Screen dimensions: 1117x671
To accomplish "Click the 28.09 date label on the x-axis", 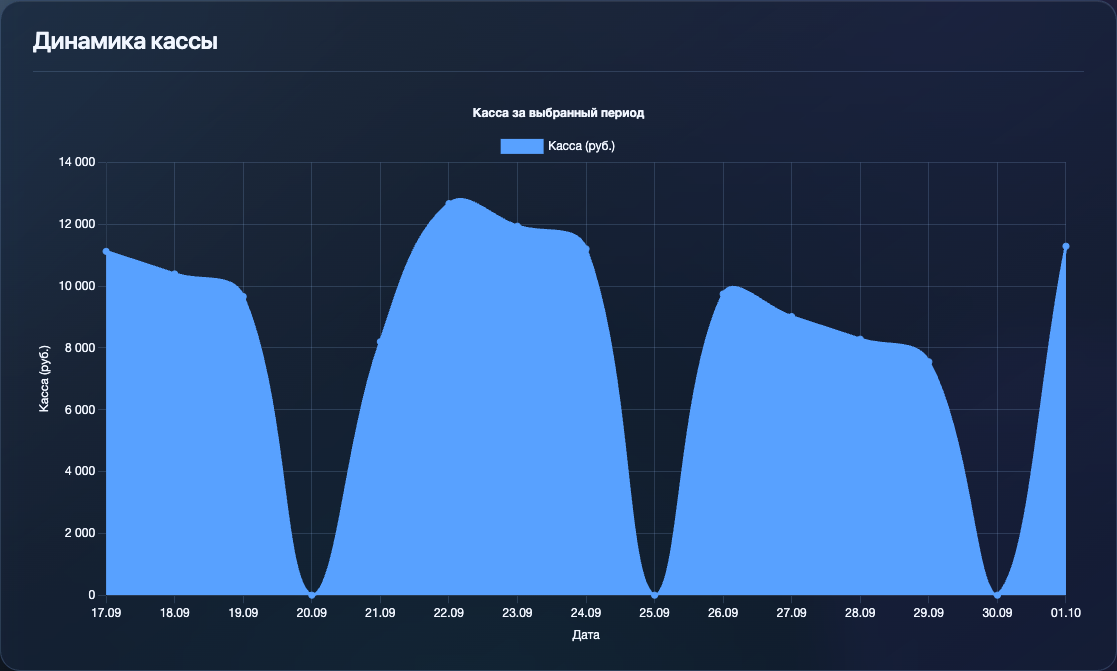I will point(860,613).
